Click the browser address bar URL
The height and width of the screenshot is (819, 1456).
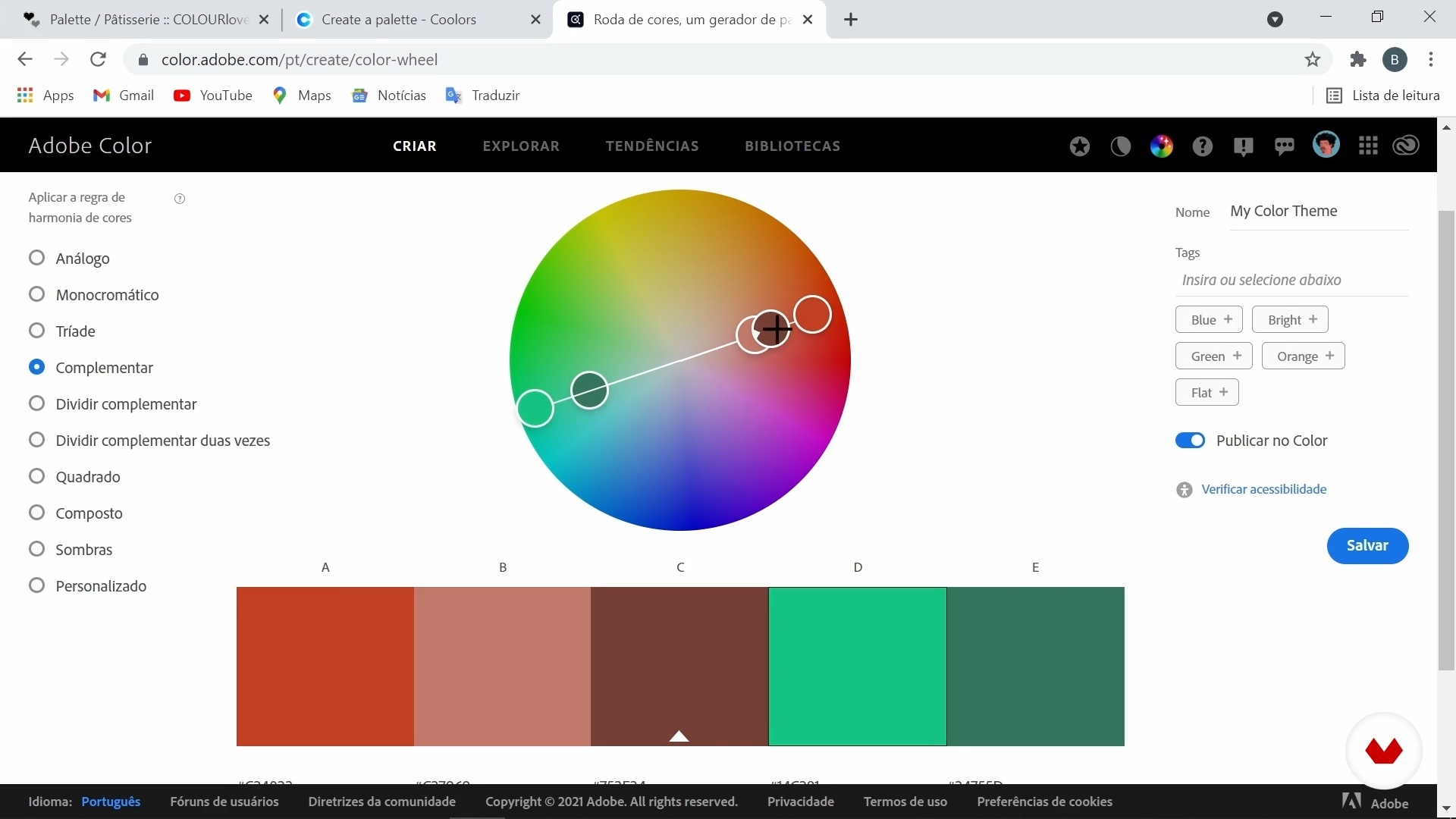pos(299,59)
